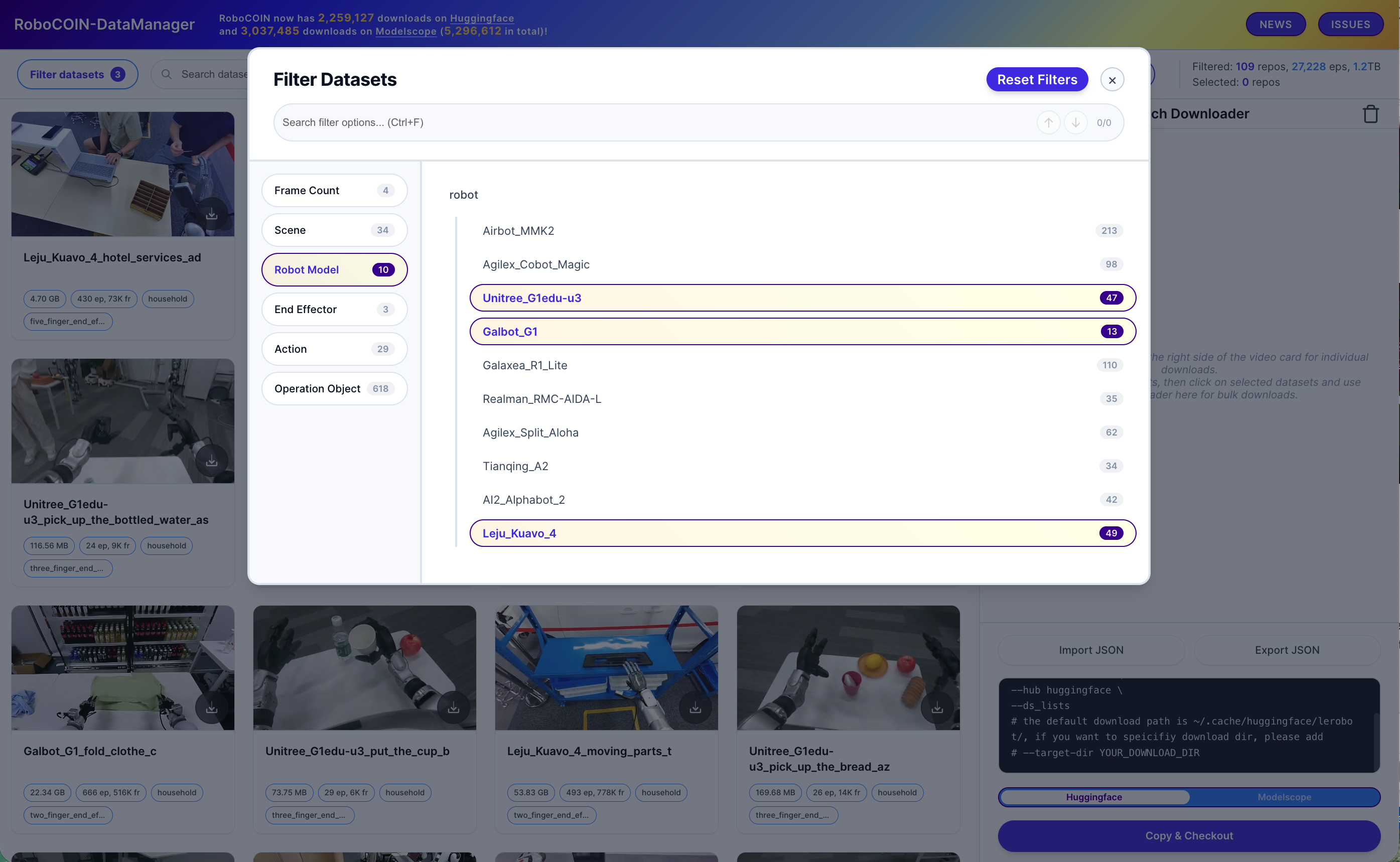Click the next search match down-arrow icon
1400x862 pixels.
(x=1075, y=122)
